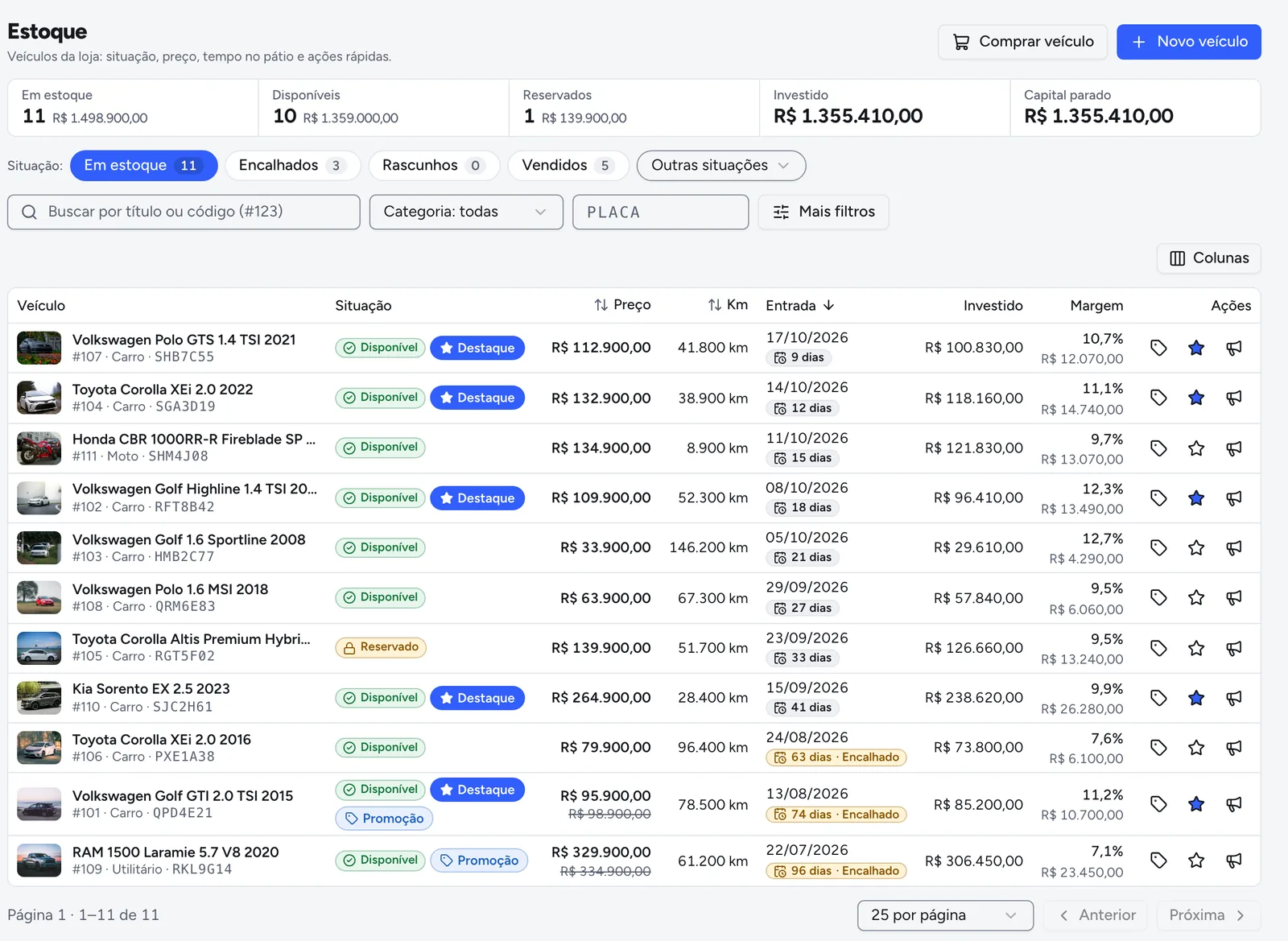Click the Novo veículo button
Screen dimensions: 1288x941
pyautogui.click(x=1188, y=42)
